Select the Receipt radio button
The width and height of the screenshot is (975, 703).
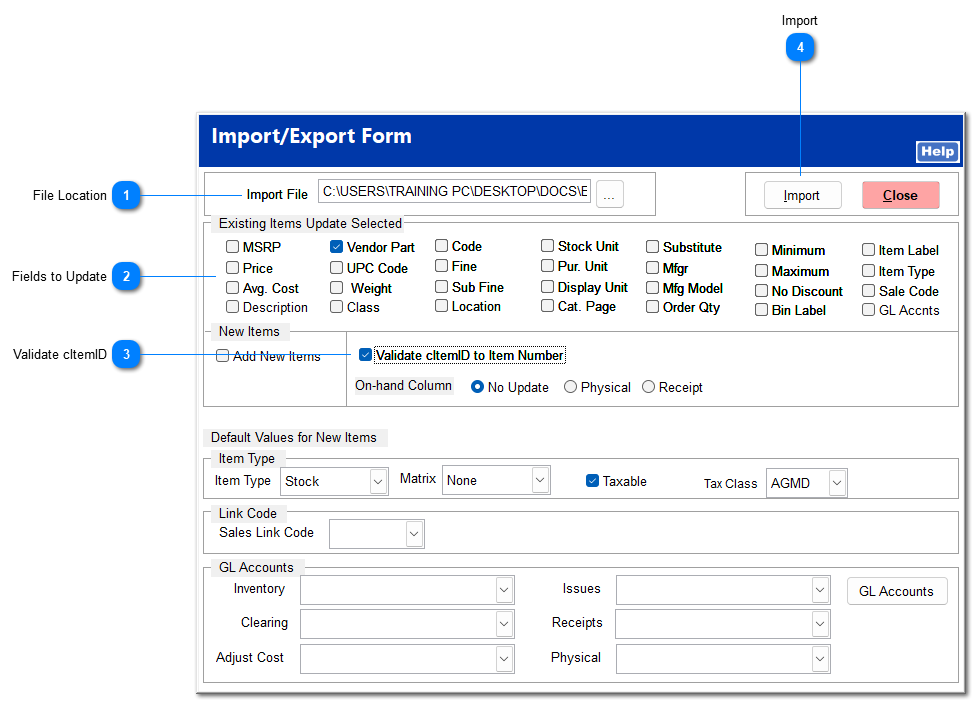pos(649,387)
